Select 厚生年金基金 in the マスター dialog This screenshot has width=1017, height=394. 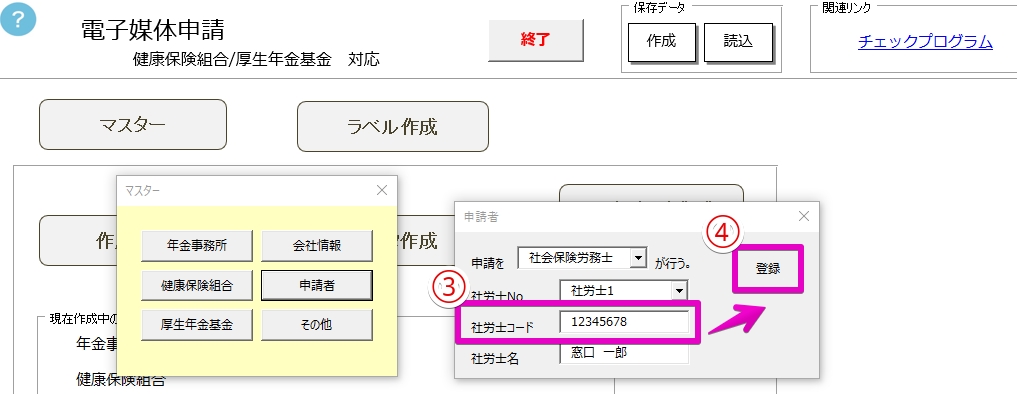pyautogui.click(x=197, y=325)
